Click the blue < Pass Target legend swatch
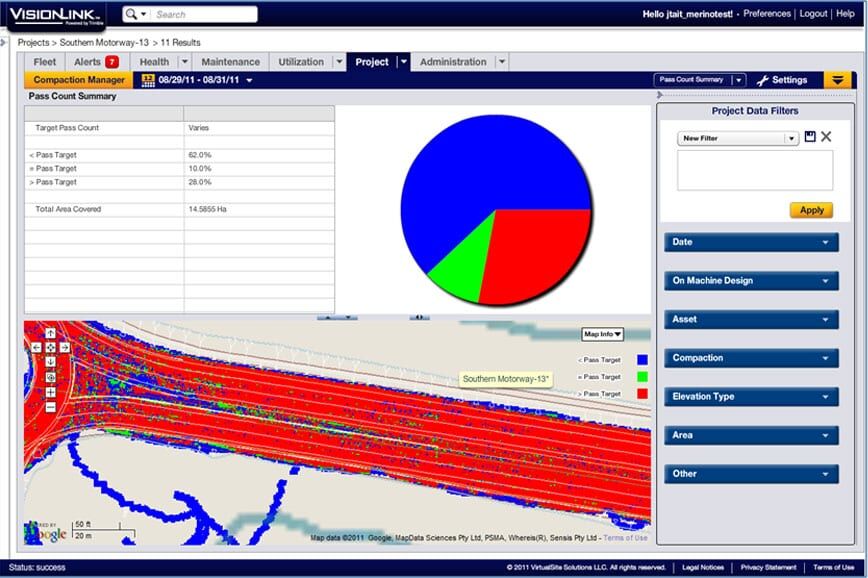Viewport: 868px width, 578px height. [x=642, y=360]
